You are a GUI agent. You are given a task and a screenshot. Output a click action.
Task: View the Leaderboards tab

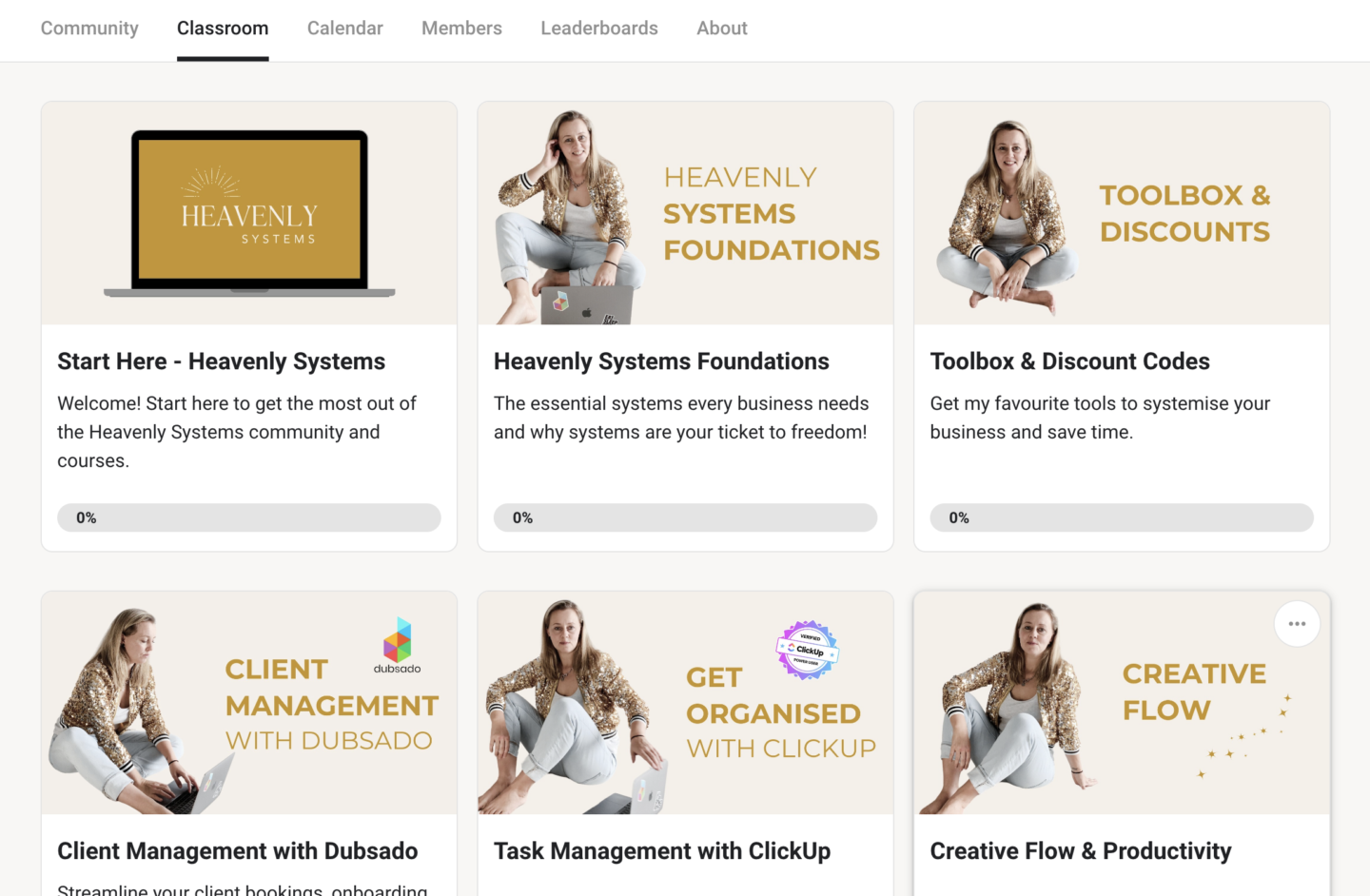click(x=599, y=29)
